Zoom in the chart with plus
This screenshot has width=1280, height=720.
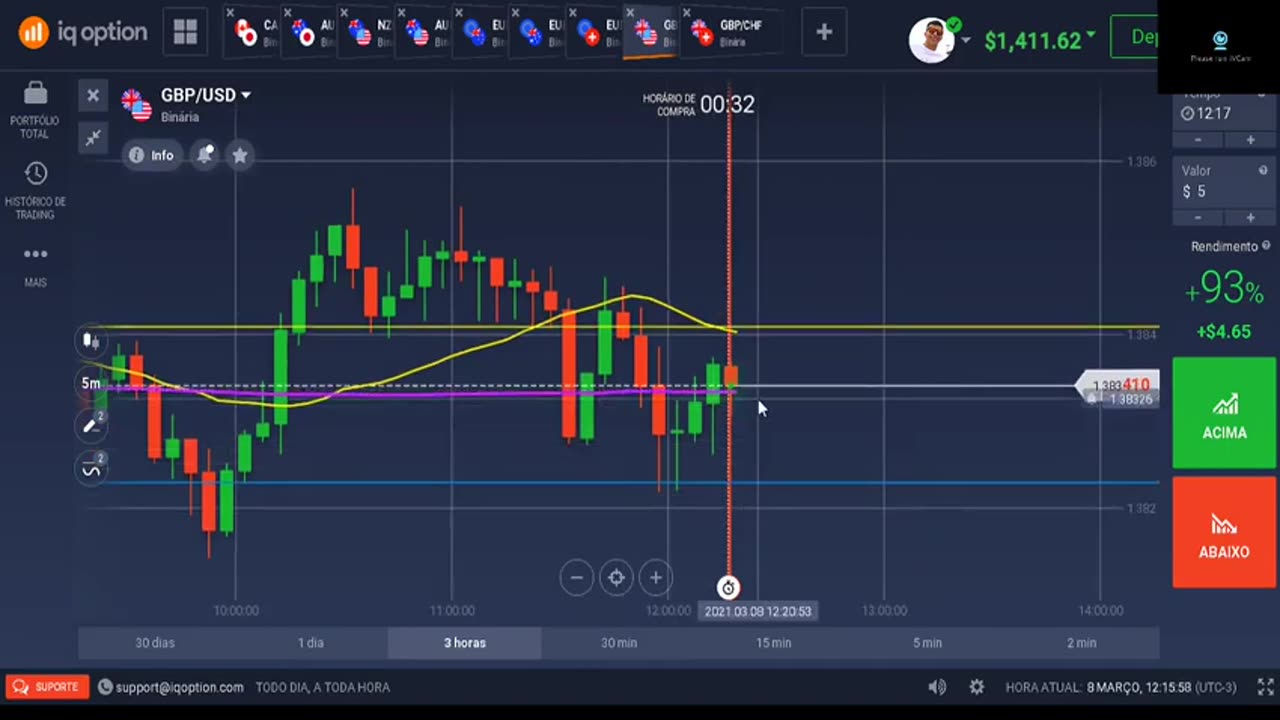tap(656, 577)
